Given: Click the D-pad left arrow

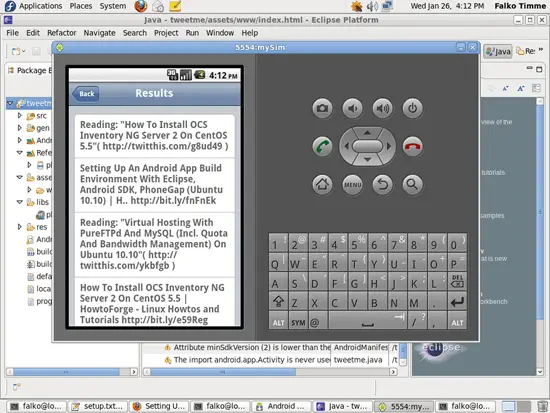Looking at the screenshot, I should point(347,146).
